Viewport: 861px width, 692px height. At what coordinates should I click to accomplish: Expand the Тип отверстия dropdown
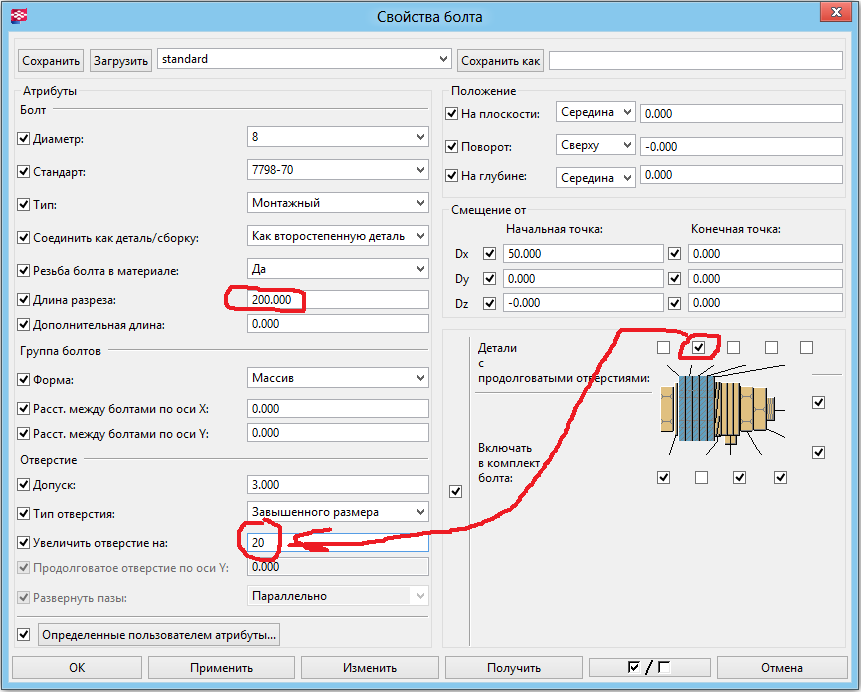point(338,512)
